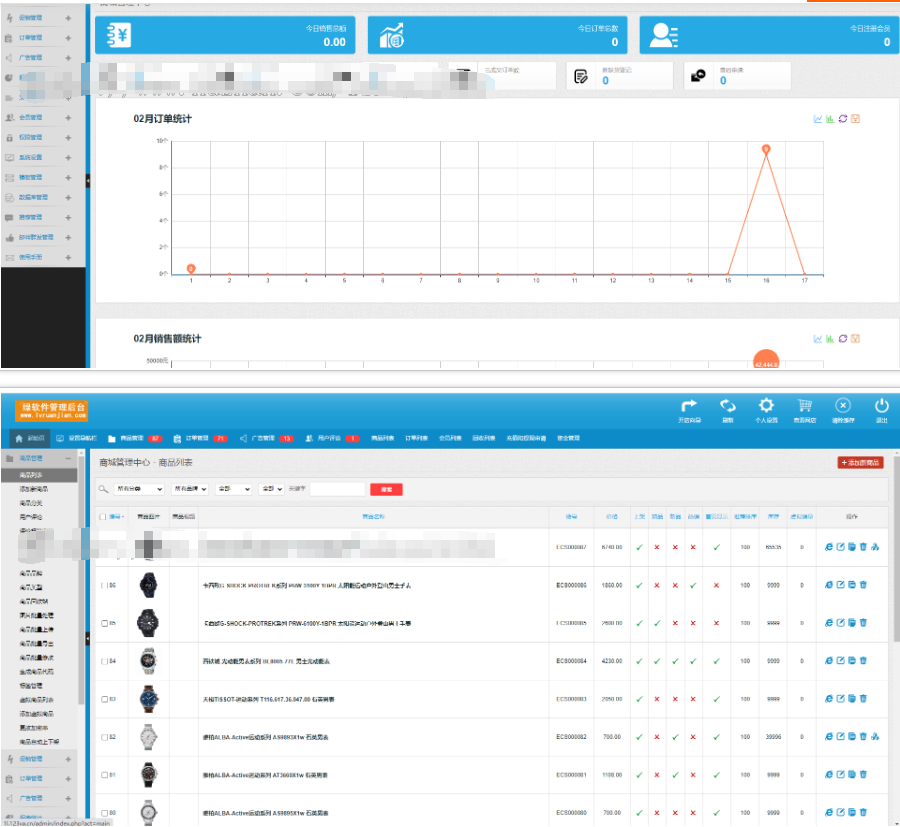
Task: Open personal settings gear icon
Action: (x=766, y=409)
